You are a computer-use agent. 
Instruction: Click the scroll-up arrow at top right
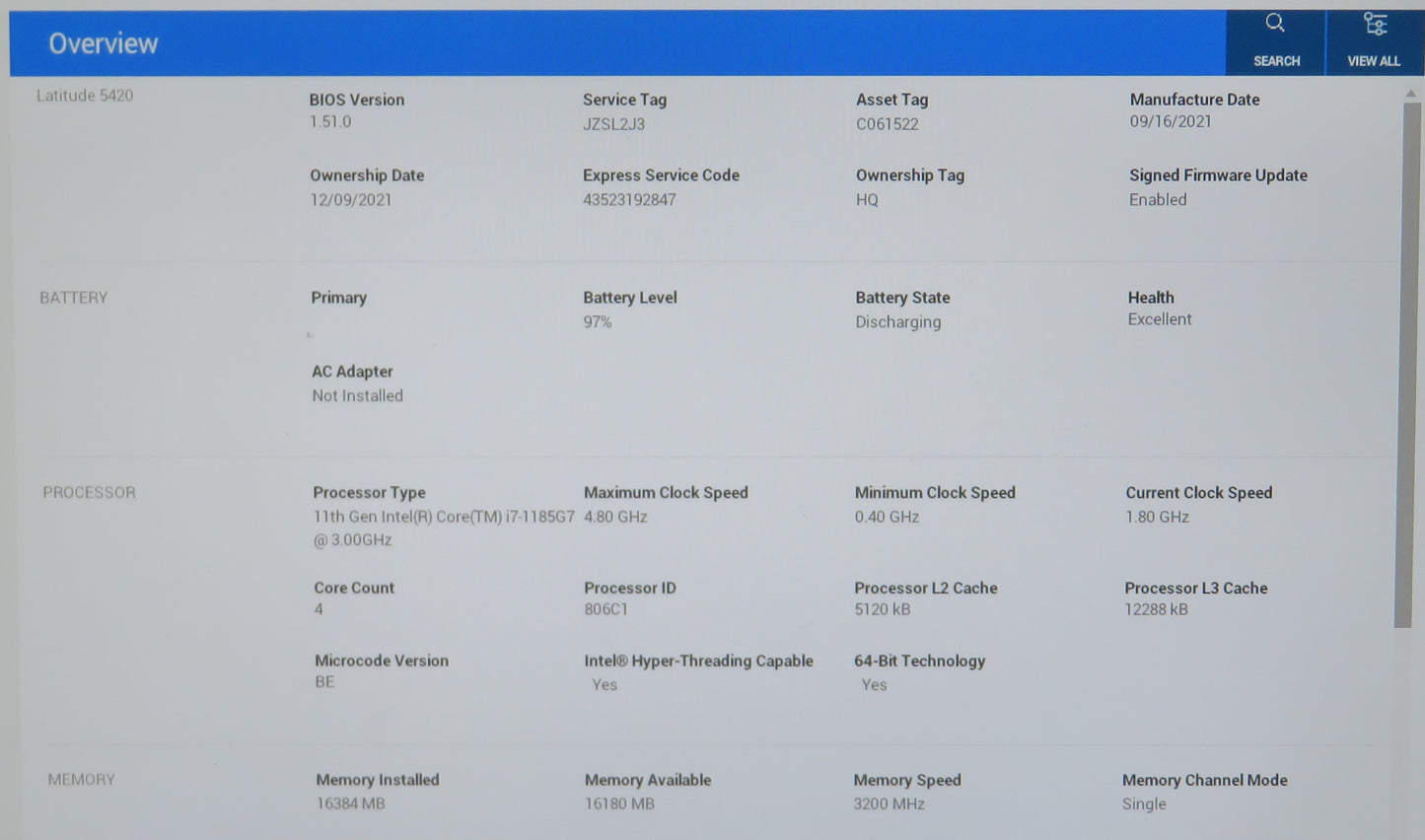(1410, 94)
